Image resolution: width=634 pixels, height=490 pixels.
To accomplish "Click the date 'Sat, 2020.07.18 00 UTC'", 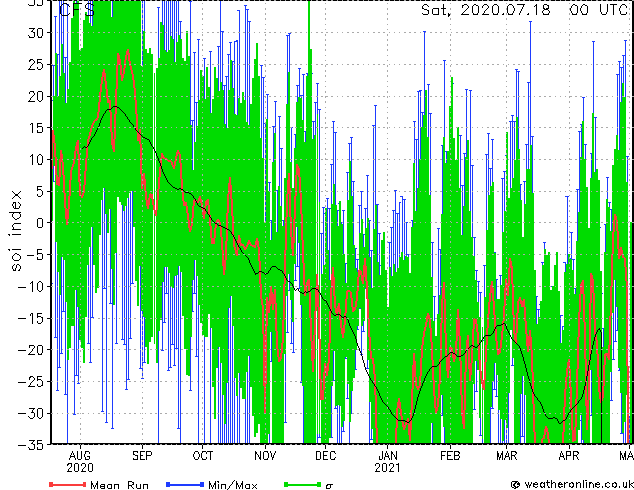I will click(x=524, y=10).
